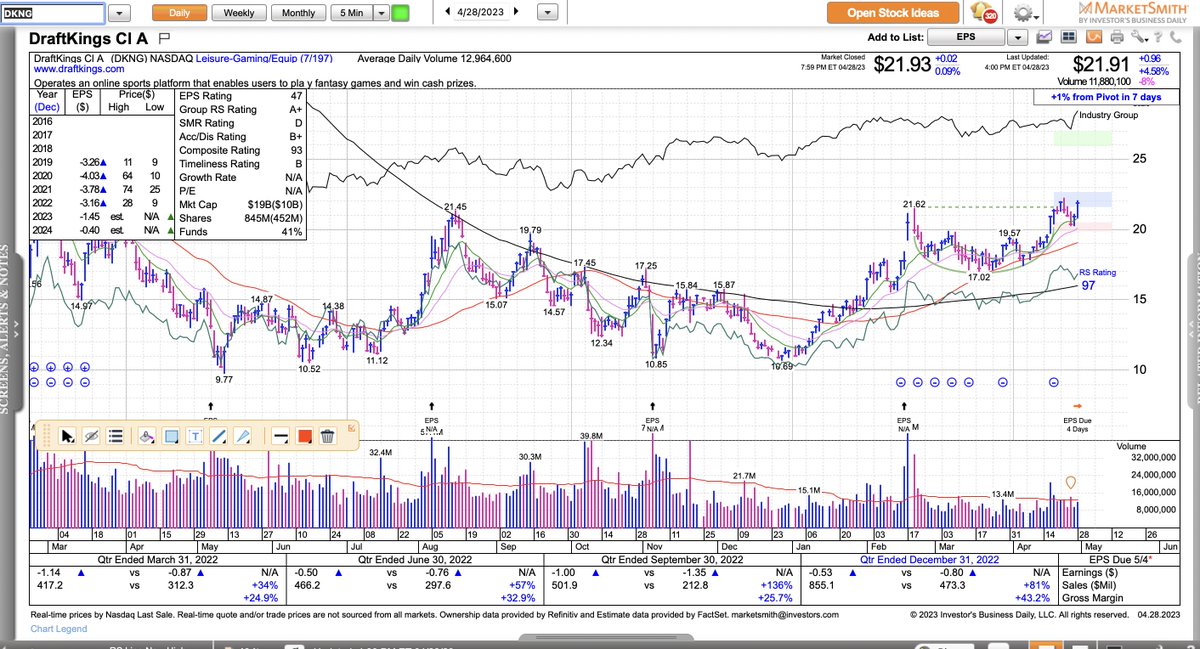Select the text box tool
The image size is (1200, 649).
click(195, 436)
